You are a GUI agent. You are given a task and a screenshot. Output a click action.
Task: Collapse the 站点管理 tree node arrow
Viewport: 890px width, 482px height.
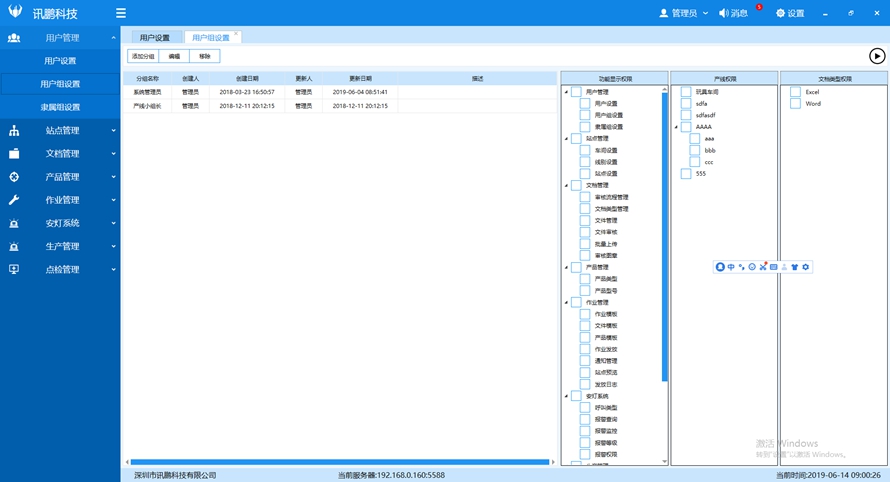(566, 139)
